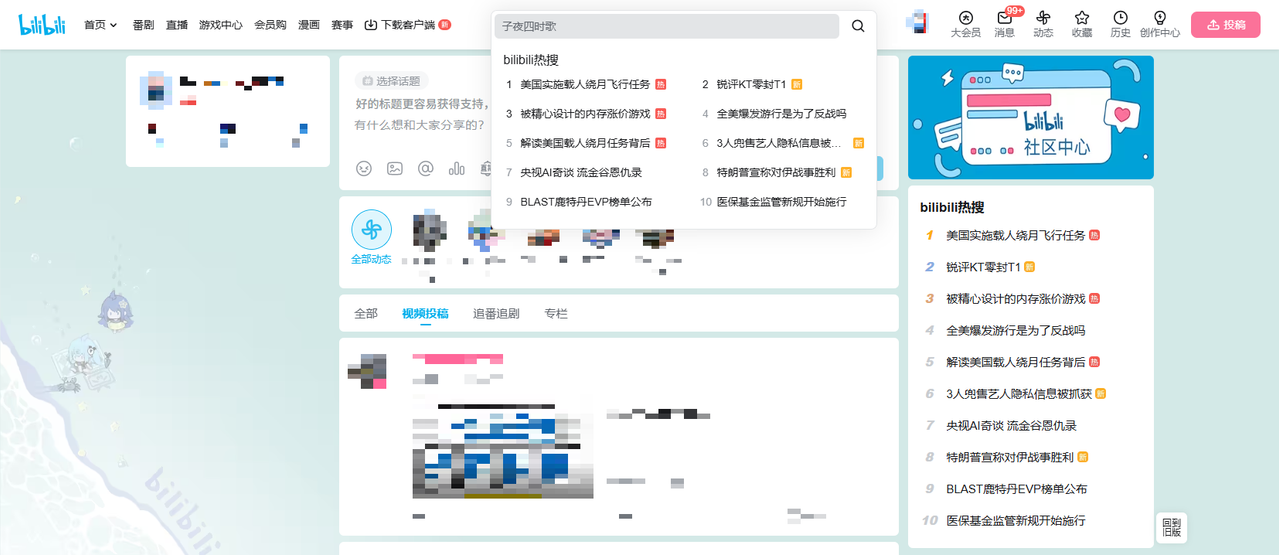Open sidebar hot search 被精心设计的内存涨价游戏
1279x555 pixels.
pyautogui.click(x=1015, y=299)
